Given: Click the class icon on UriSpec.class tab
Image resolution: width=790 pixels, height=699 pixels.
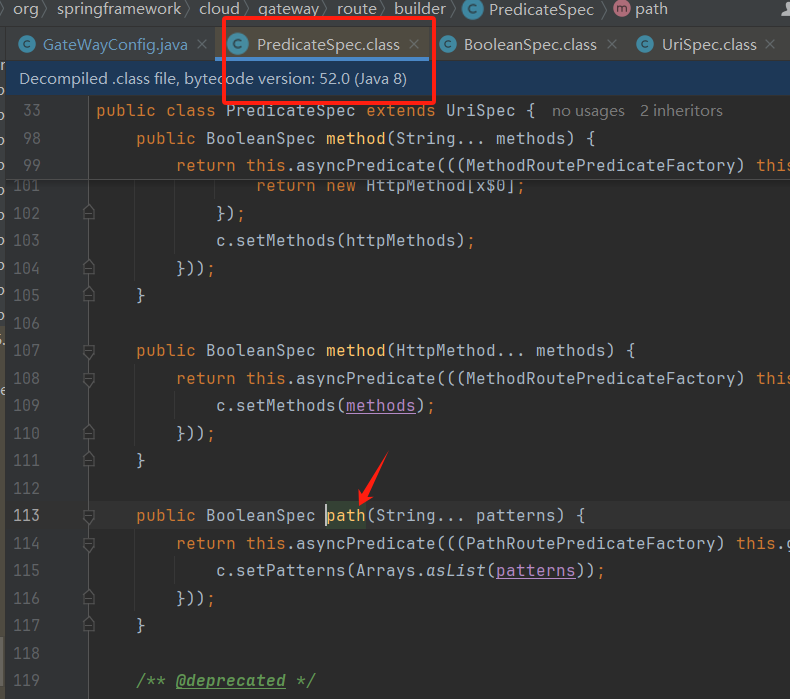Looking at the screenshot, I should coord(645,45).
